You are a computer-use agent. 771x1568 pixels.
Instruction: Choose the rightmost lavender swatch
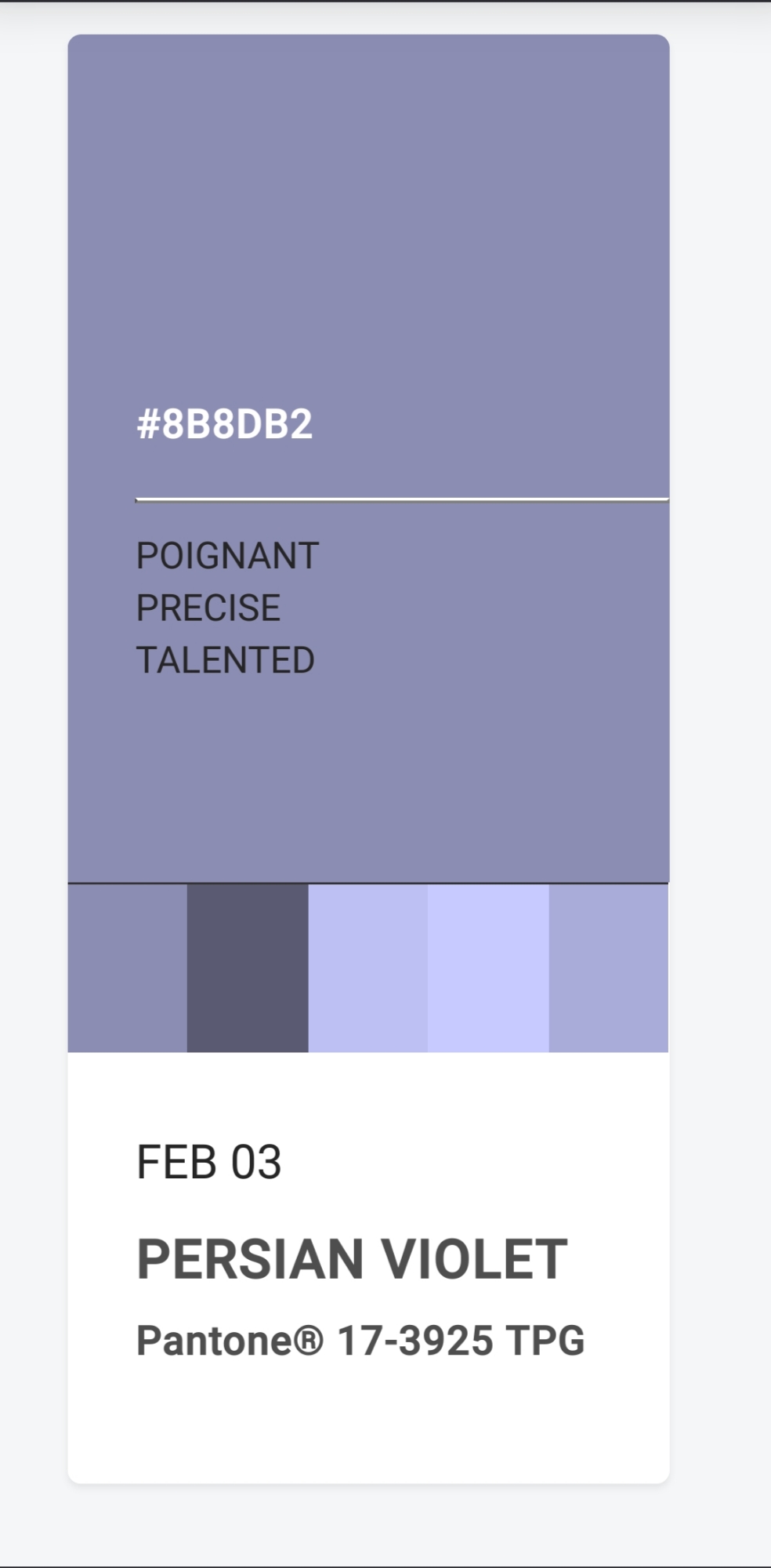(x=609, y=968)
